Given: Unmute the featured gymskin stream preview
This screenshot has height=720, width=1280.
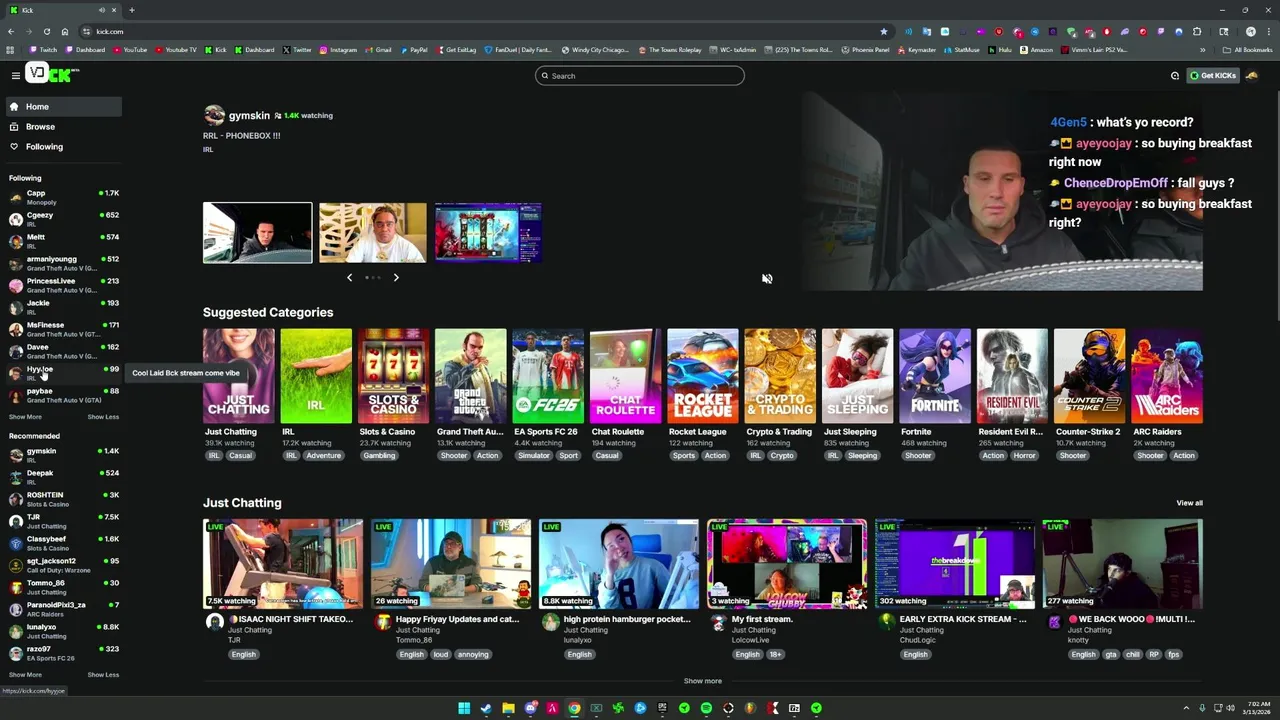Looking at the screenshot, I should pyautogui.click(x=767, y=279).
